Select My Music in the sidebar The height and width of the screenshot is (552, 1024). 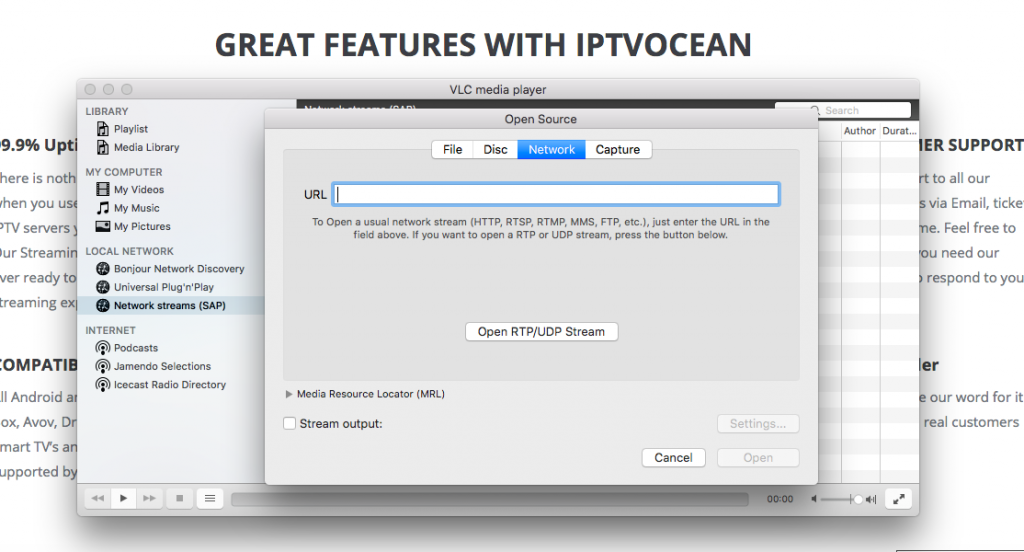(128, 208)
